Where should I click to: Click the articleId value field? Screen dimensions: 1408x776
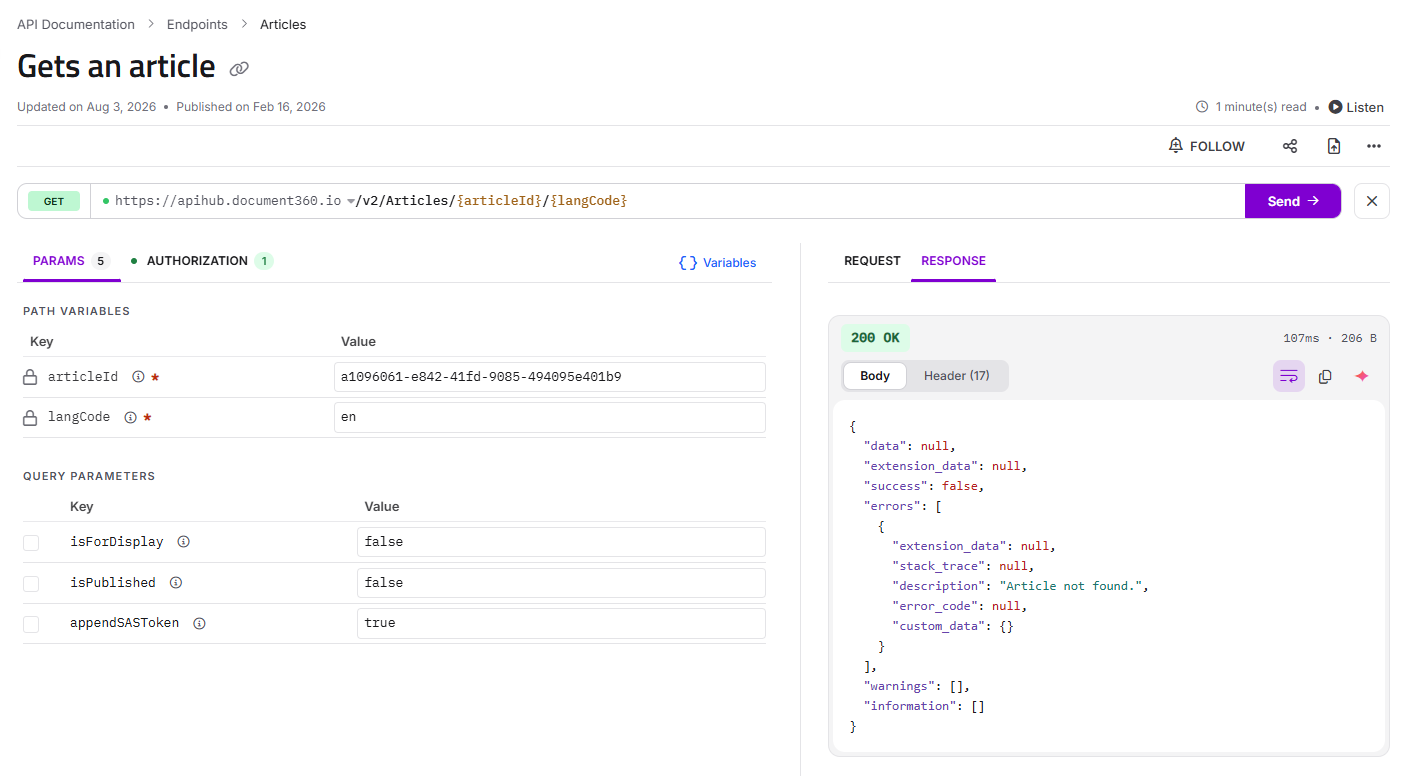tap(550, 377)
